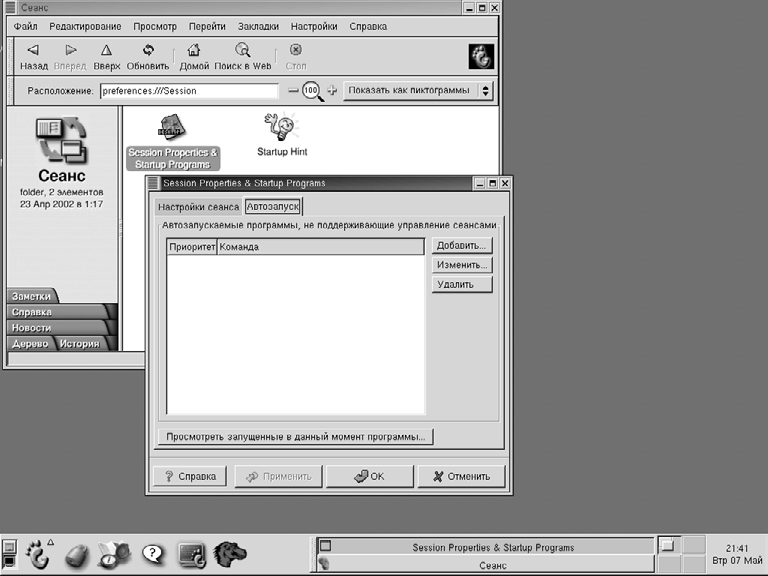
Task: Click Просмотреть запущенные в данный момент программы
Action: coord(295,436)
